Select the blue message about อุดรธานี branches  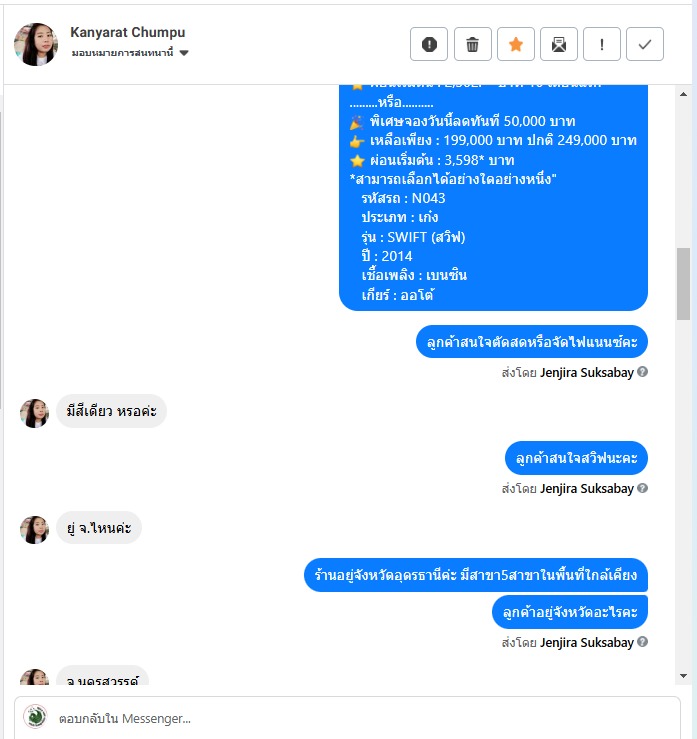click(476, 575)
